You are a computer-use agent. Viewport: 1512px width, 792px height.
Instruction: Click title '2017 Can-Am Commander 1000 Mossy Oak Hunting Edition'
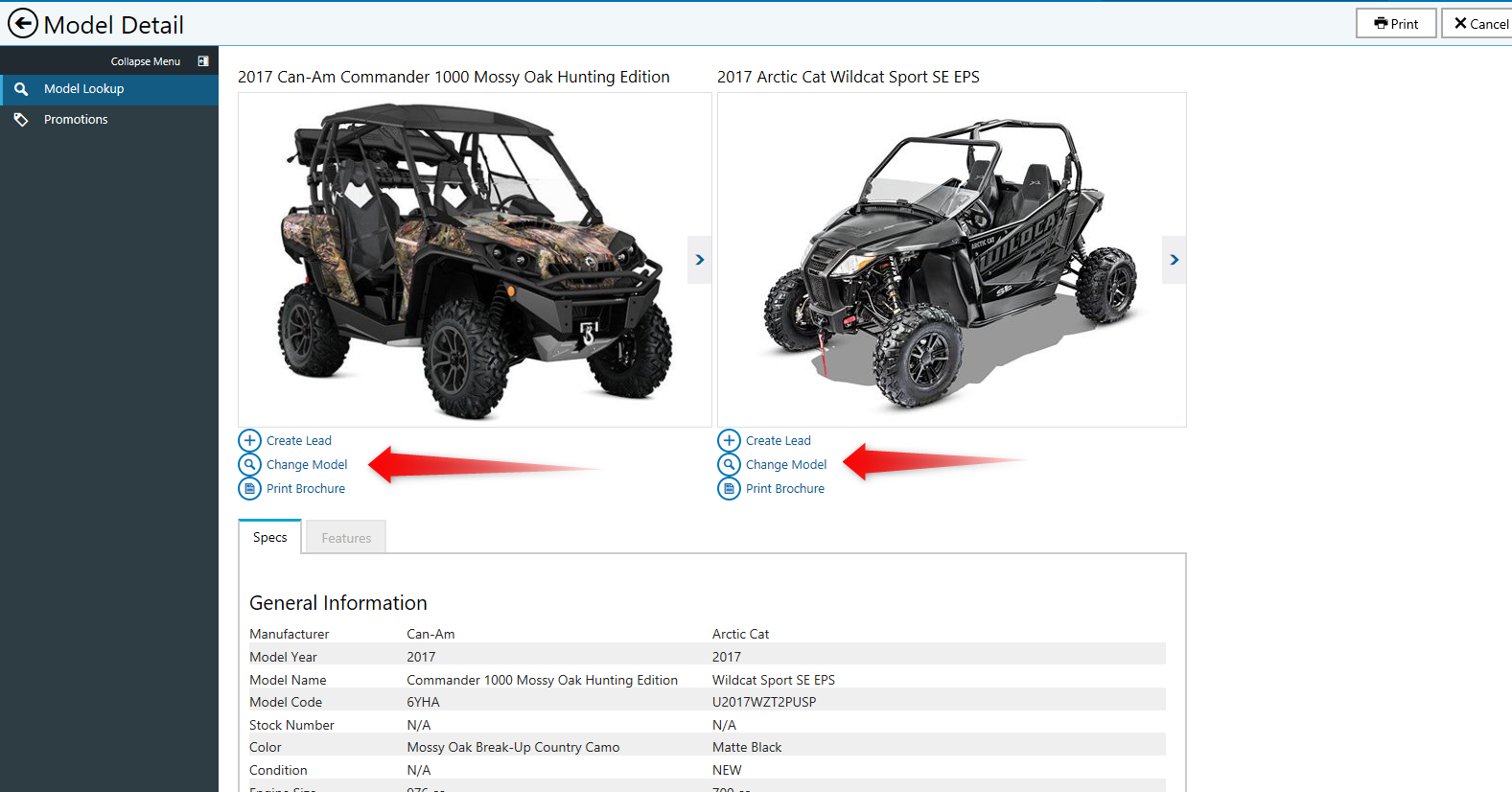(454, 77)
